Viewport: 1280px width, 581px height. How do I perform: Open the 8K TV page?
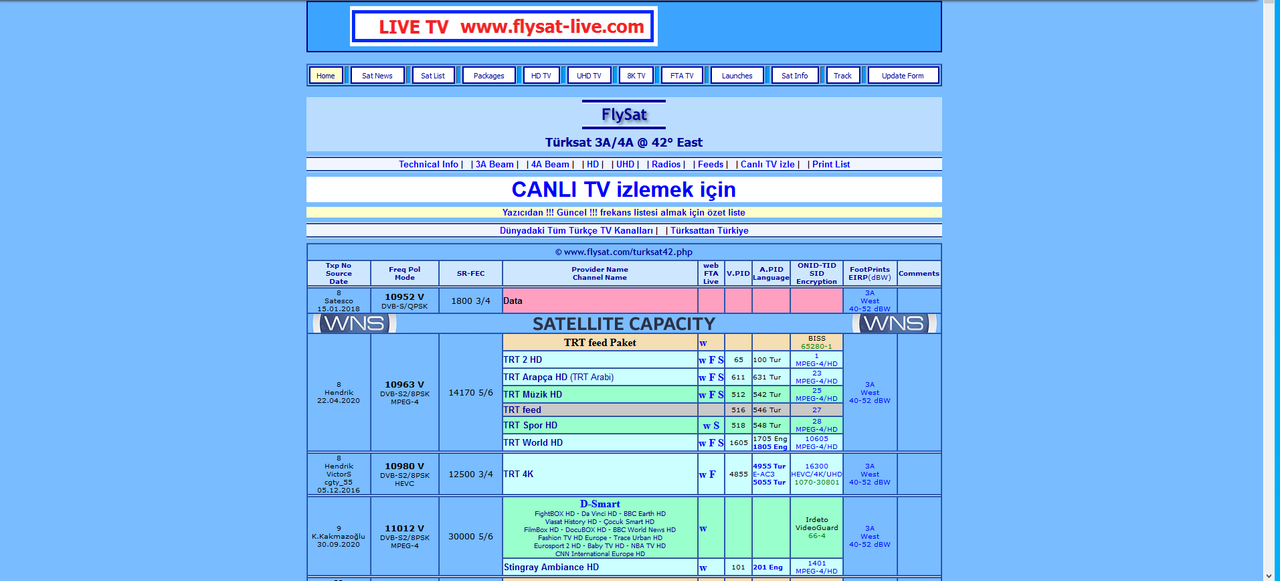(636, 75)
